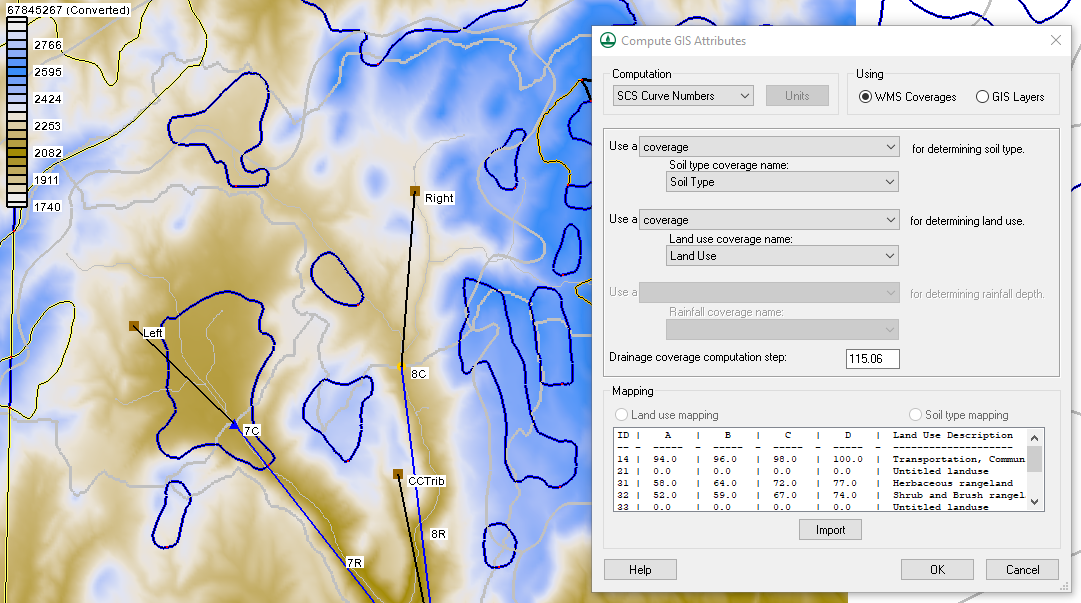Click the Compute GIS Attributes dialog title

(683, 41)
